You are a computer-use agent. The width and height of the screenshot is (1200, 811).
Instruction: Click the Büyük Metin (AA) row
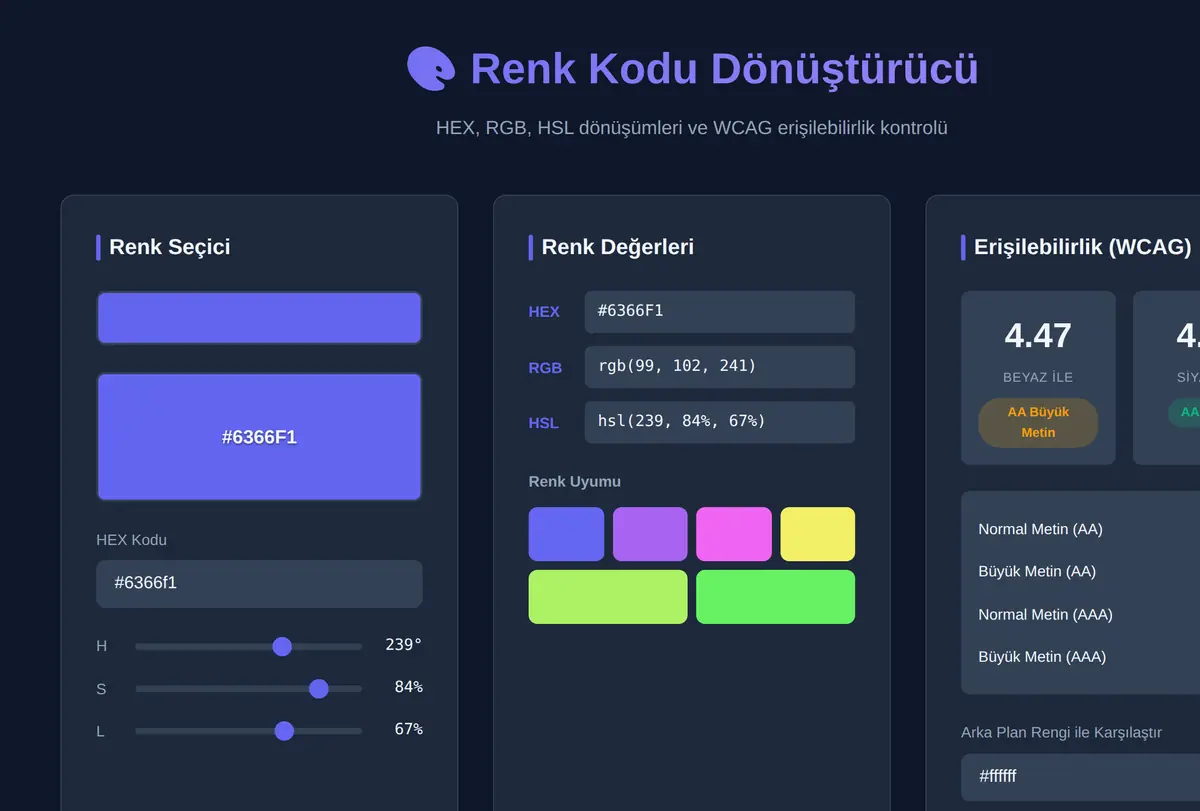[1089, 572]
